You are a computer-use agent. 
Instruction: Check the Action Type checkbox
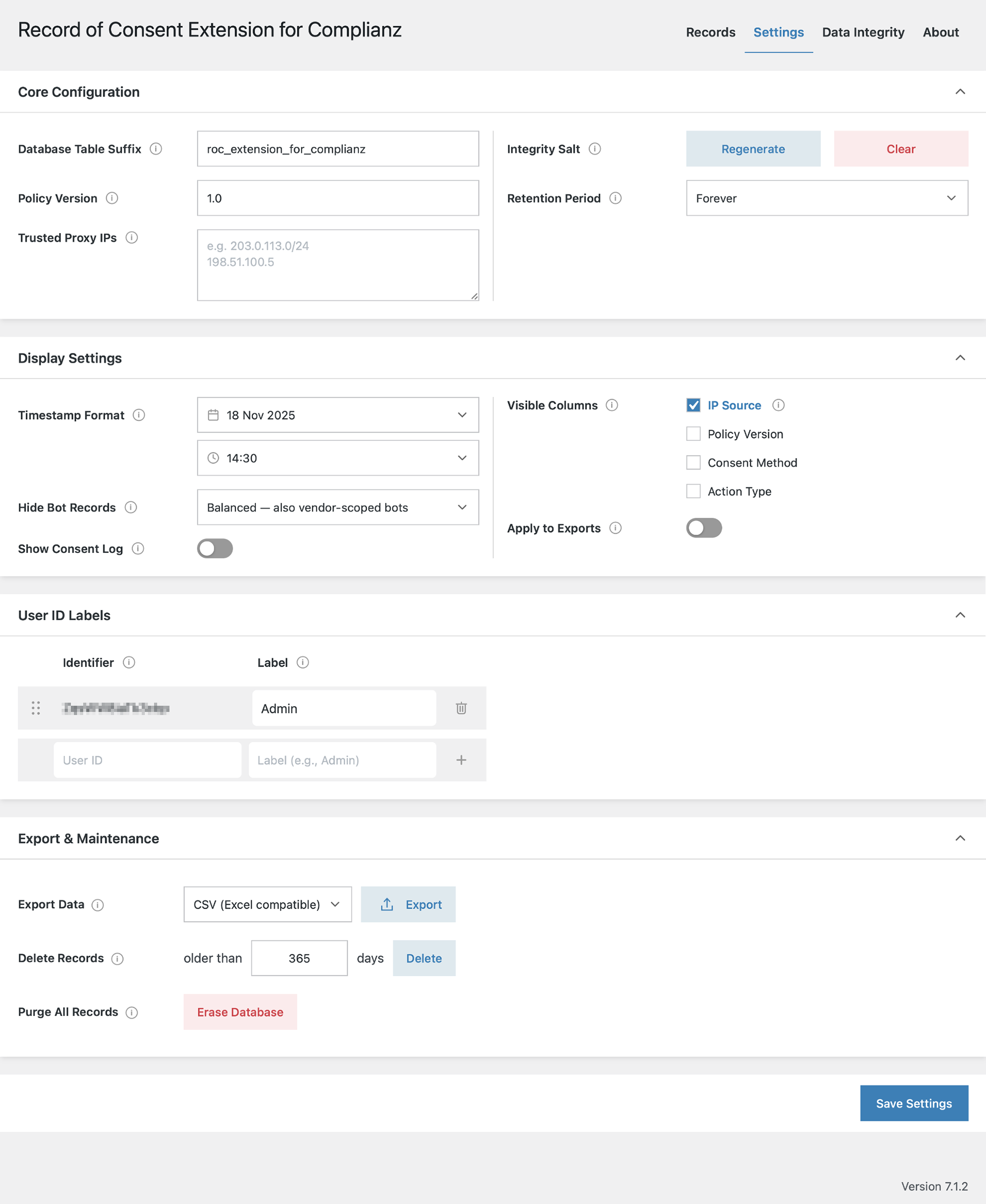[x=693, y=491]
